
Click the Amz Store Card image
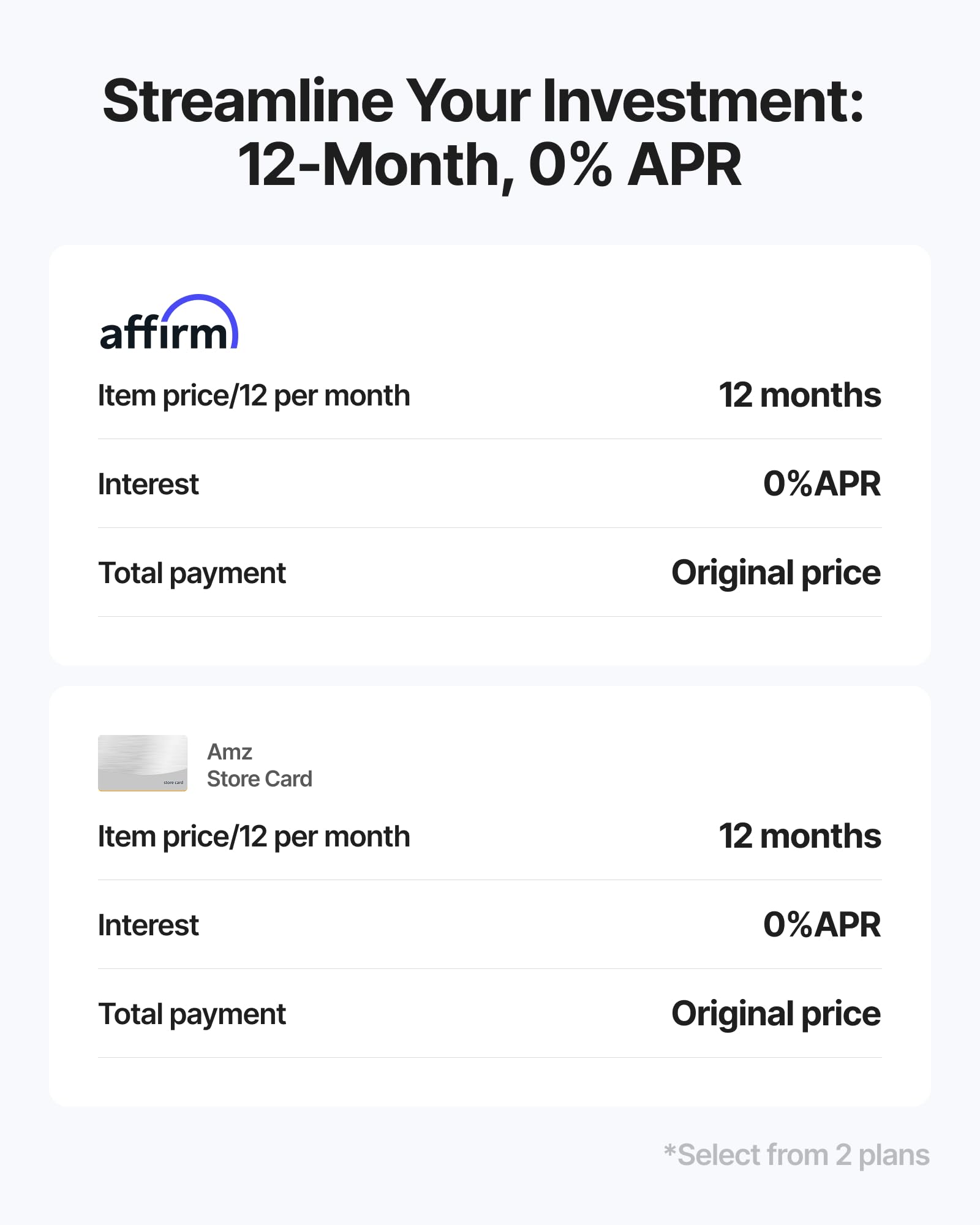[x=143, y=763]
